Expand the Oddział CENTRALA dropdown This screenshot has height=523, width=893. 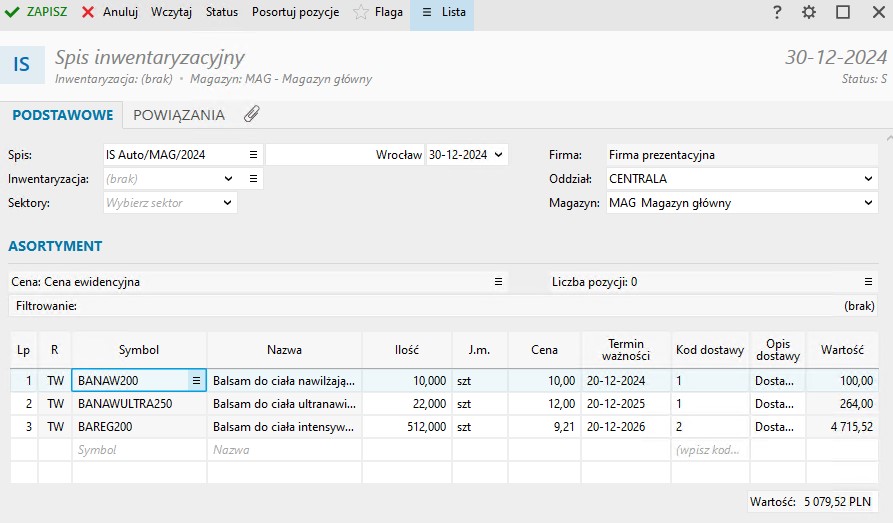click(868, 179)
